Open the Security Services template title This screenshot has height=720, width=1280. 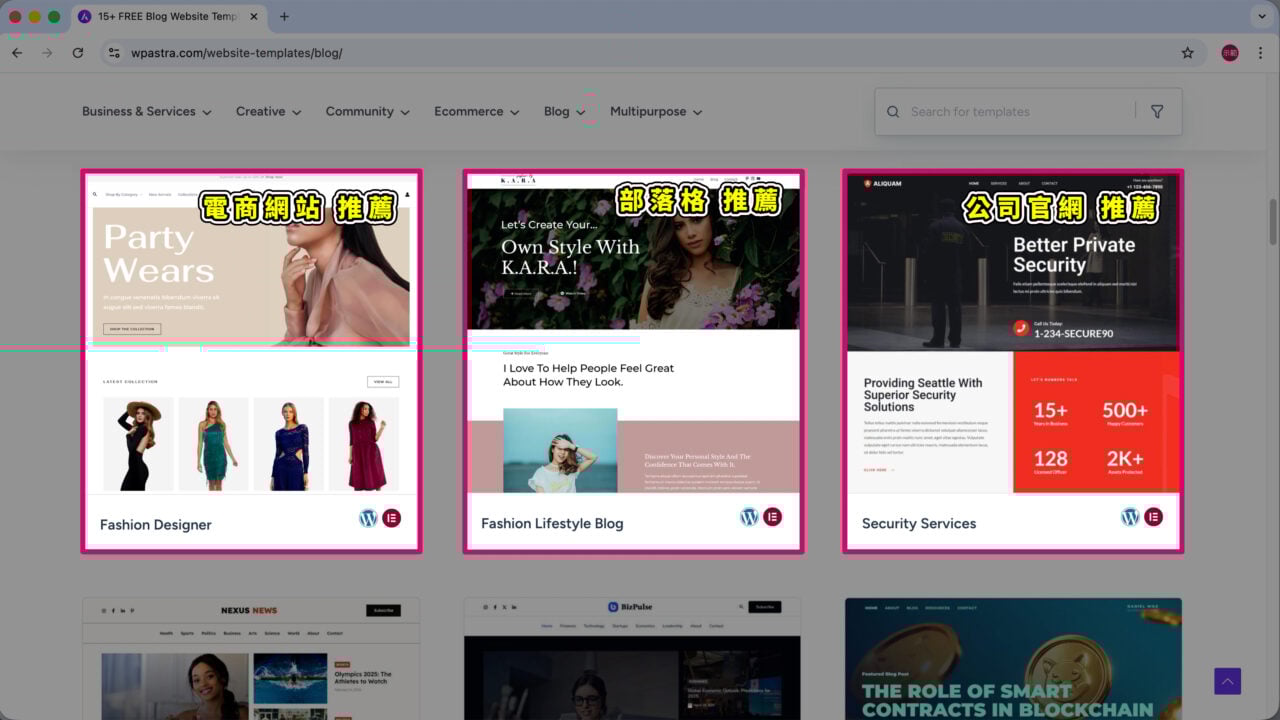pyautogui.click(x=918, y=524)
